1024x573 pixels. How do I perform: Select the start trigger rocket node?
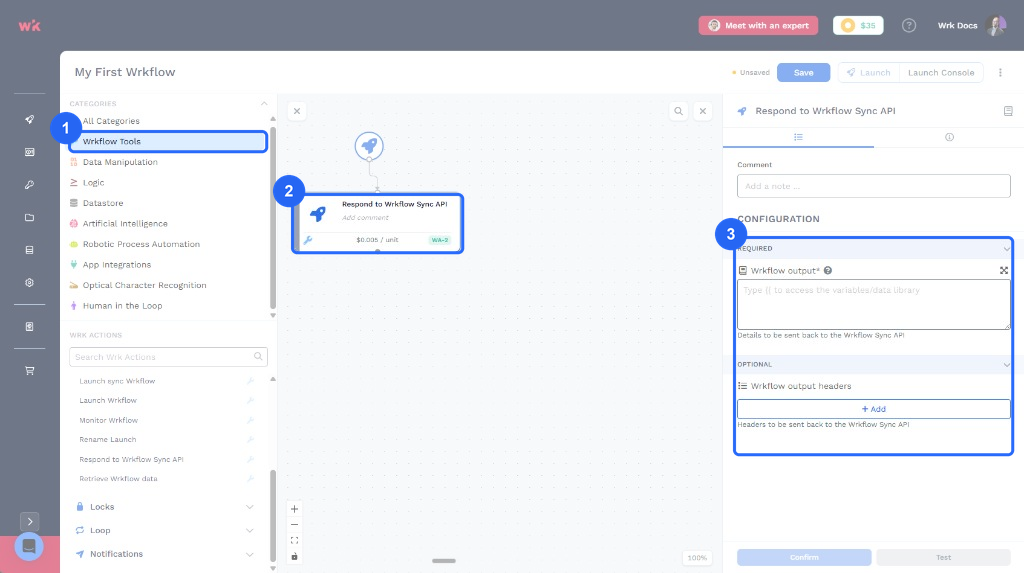click(x=369, y=146)
